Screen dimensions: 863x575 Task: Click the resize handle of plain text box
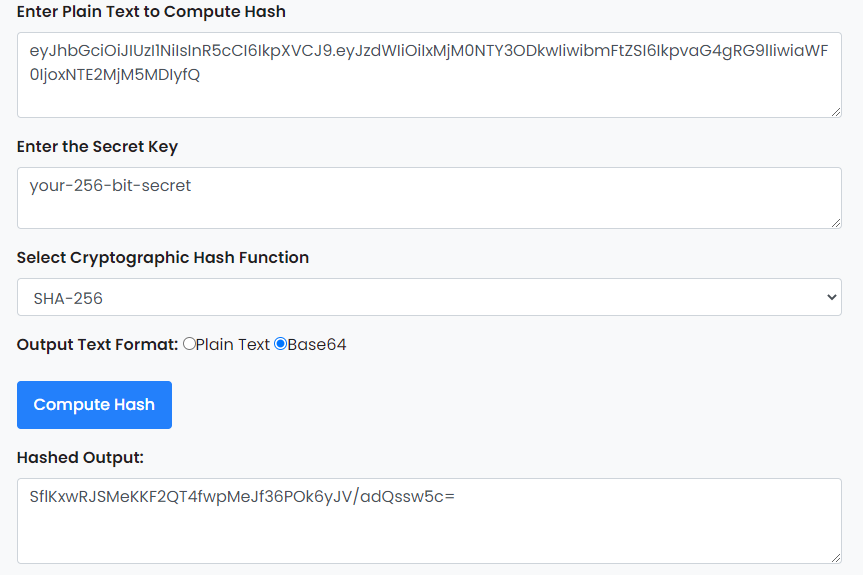tap(835, 111)
